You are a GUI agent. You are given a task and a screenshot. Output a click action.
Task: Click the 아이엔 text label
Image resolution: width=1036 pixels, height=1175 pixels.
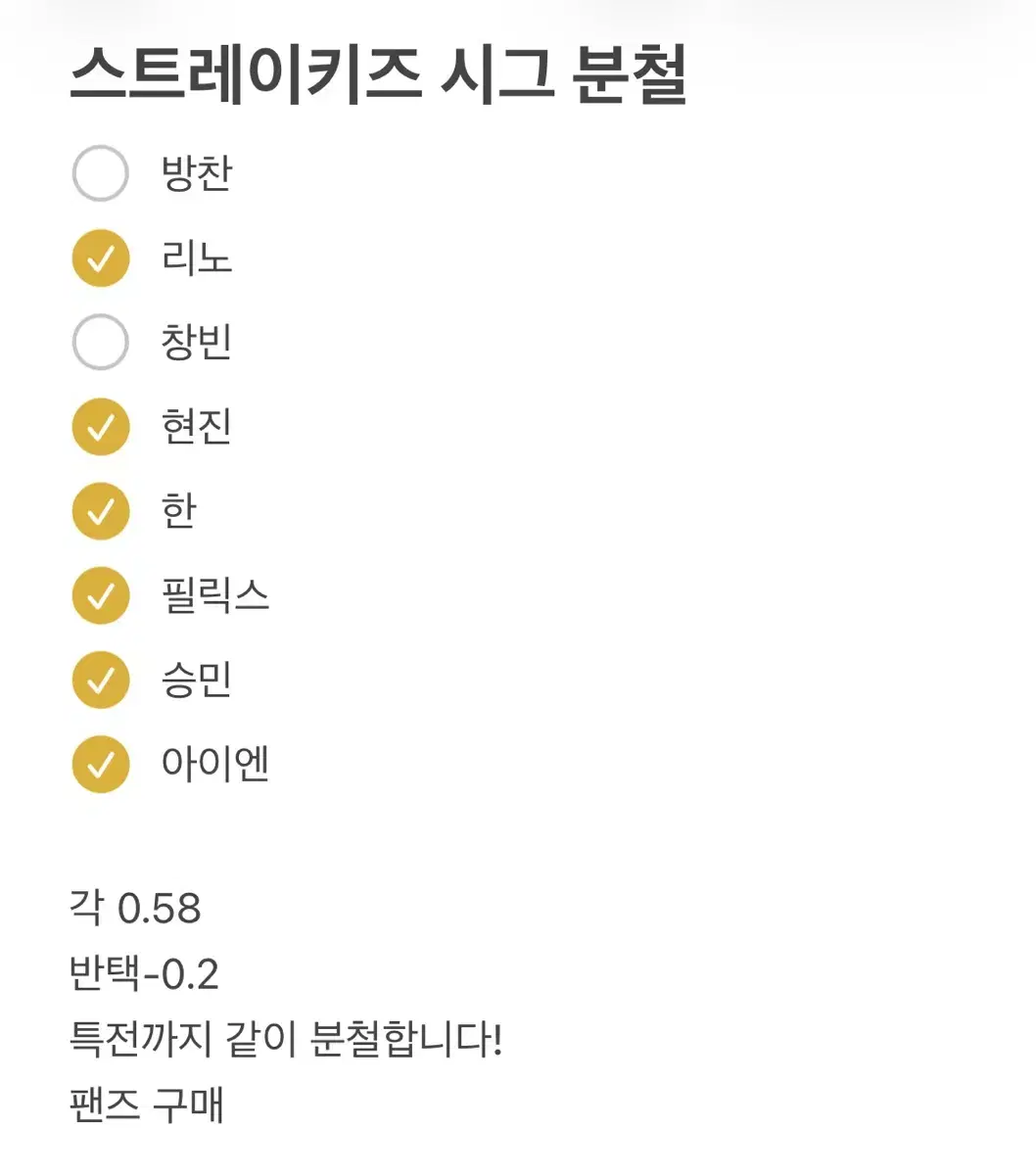click(214, 764)
